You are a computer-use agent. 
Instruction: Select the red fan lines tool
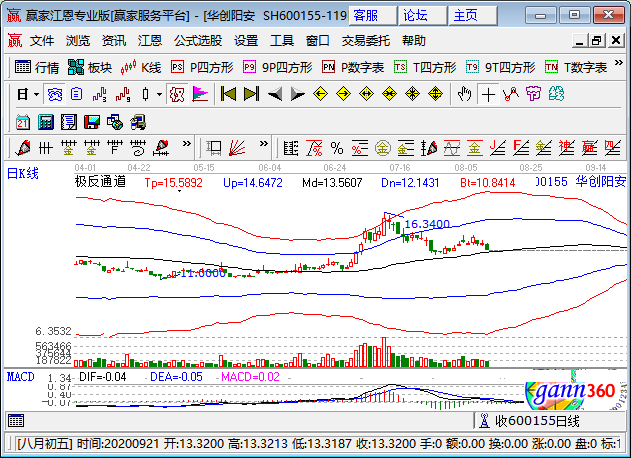coord(237,148)
